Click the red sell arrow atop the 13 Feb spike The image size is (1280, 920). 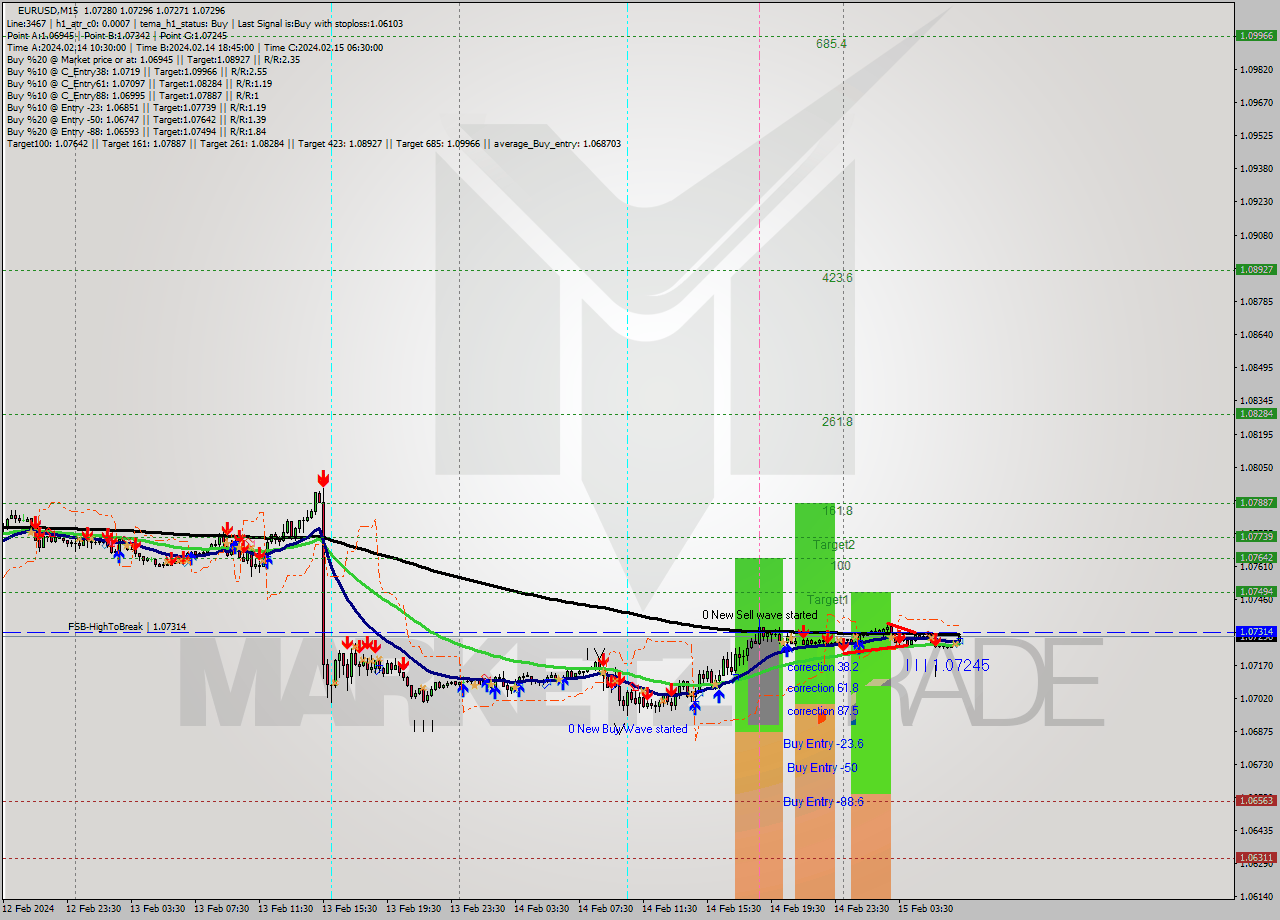323,477
